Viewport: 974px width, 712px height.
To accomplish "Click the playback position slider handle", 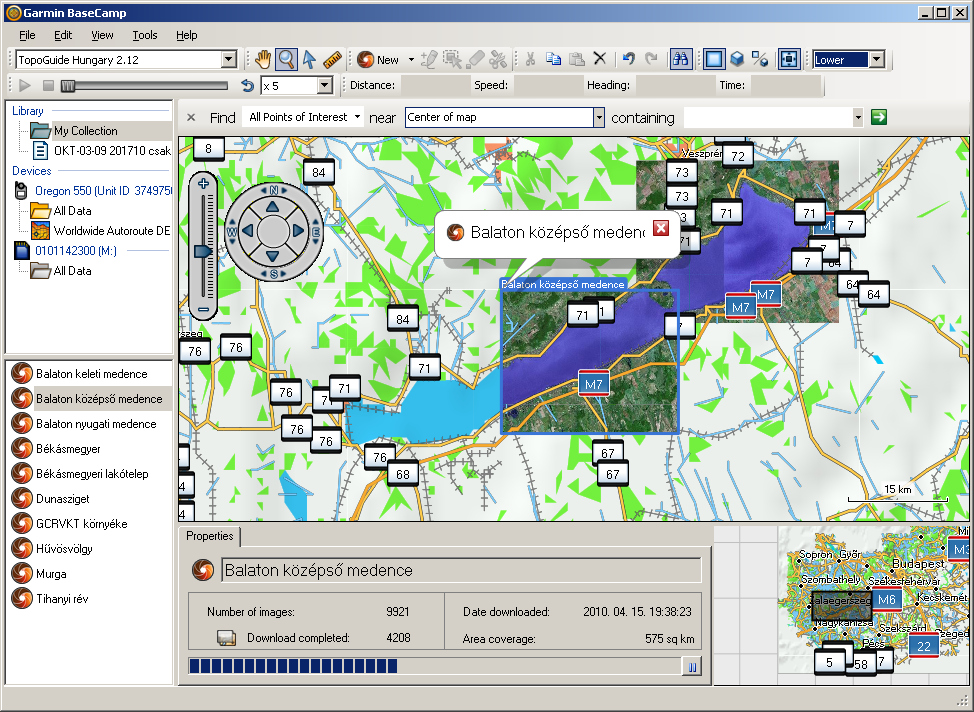I will [x=68, y=86].
